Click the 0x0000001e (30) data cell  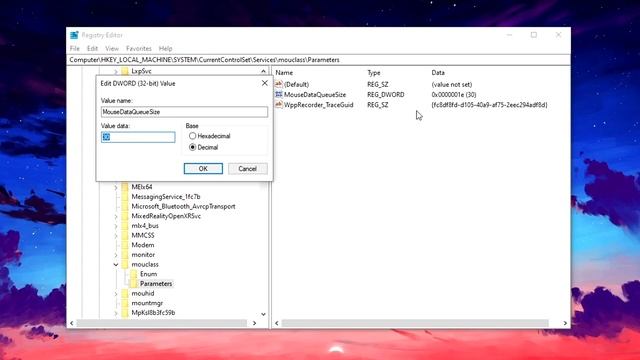click(x=454, y=94)
